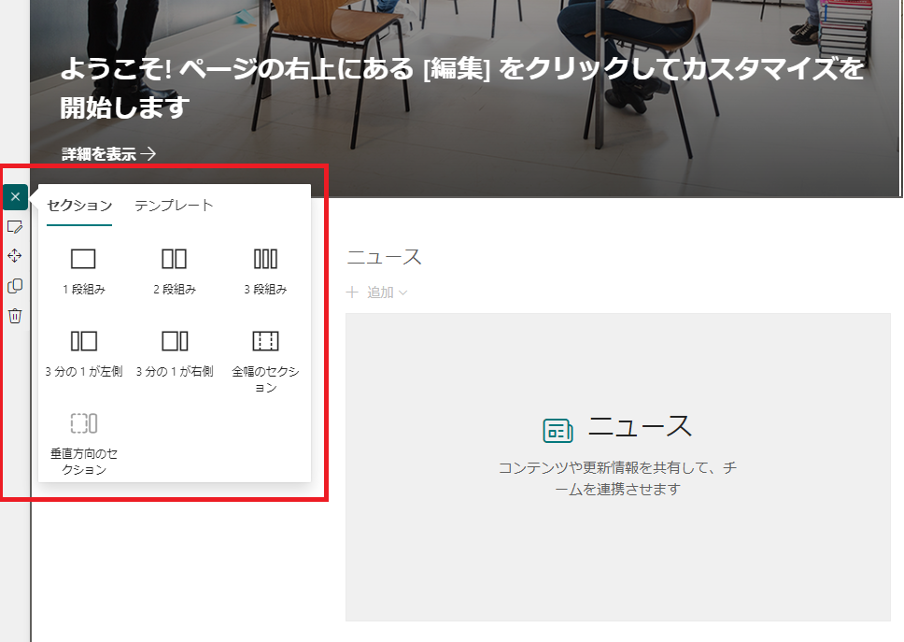The width and height of the screenshot is (904, 642).
Task: Click the duplicate section icon
Action: (x=15, y=286)
